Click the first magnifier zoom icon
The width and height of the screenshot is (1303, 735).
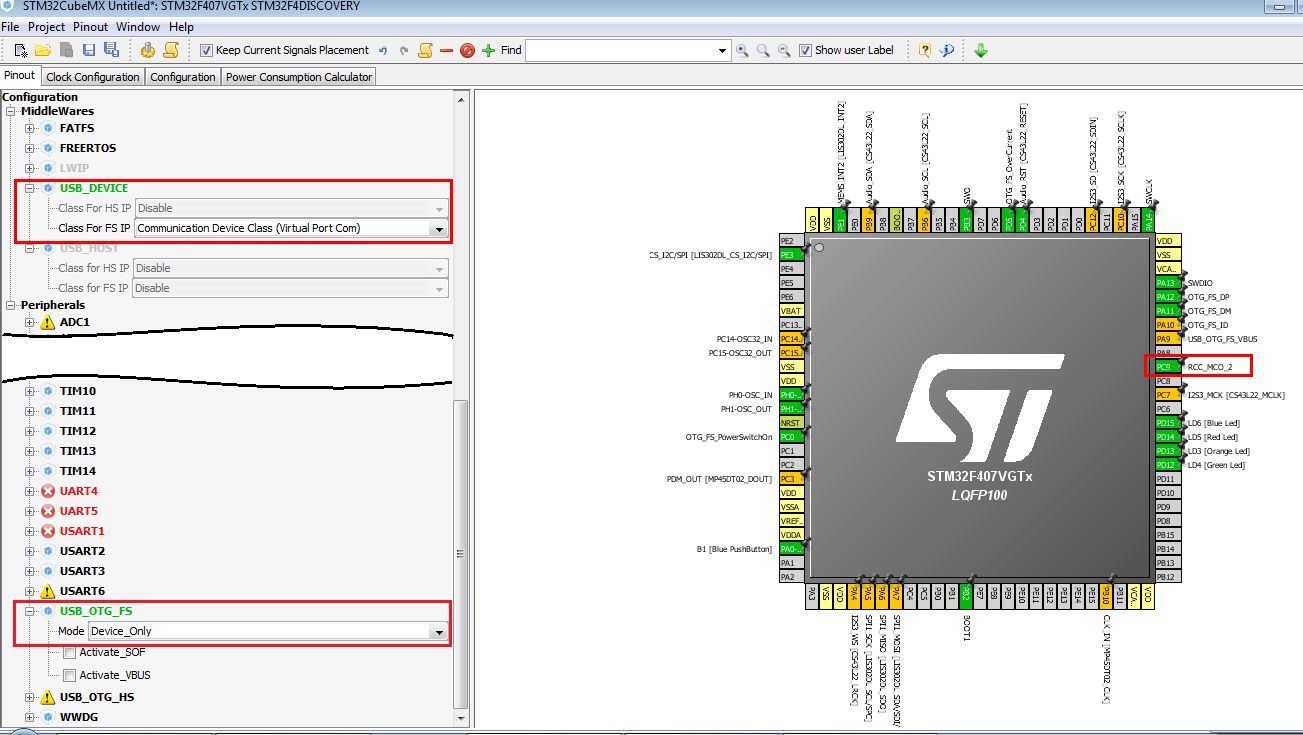pos(742,50)
